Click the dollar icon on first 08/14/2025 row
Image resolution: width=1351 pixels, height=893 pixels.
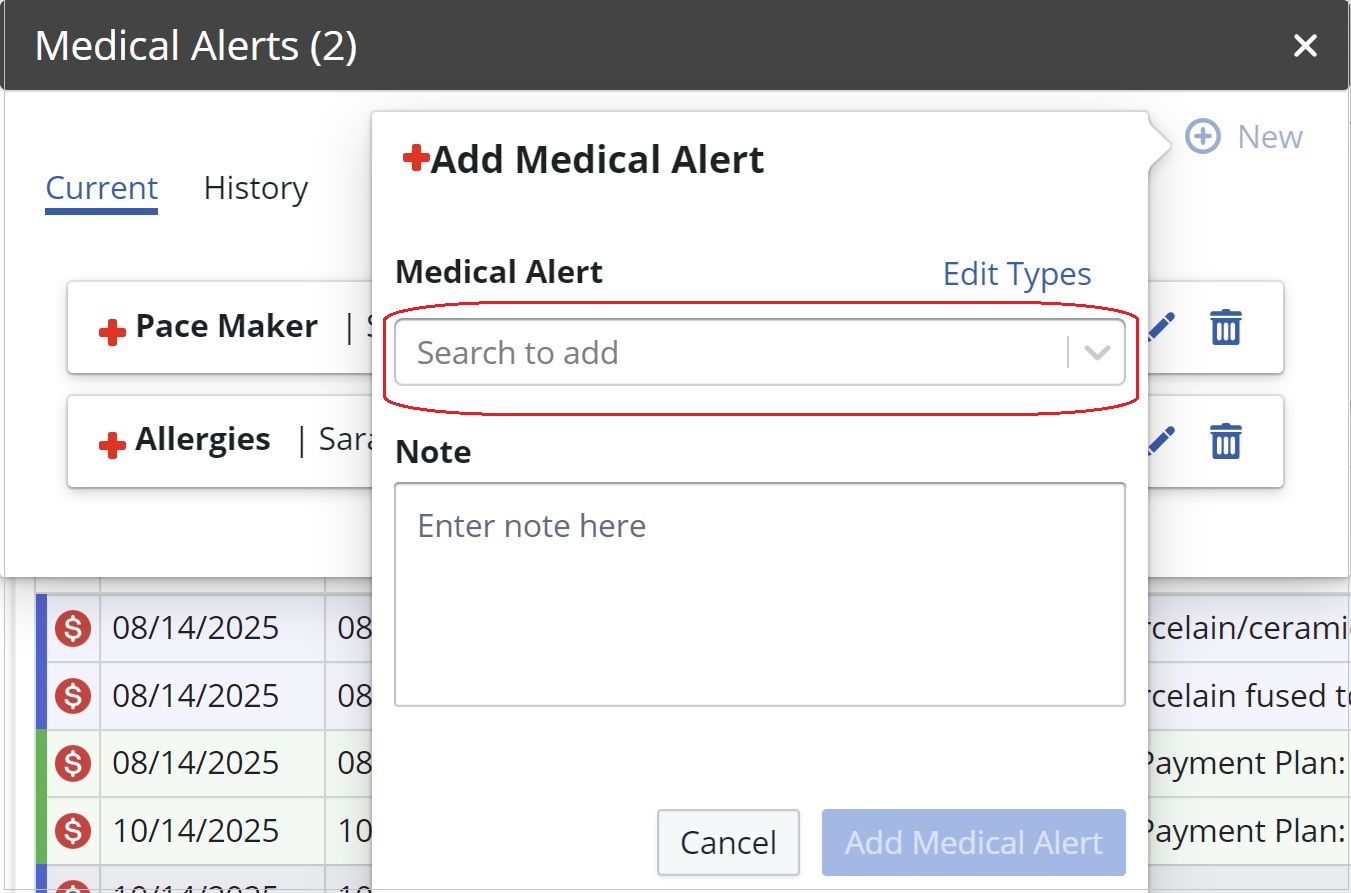tap(72, 628)
